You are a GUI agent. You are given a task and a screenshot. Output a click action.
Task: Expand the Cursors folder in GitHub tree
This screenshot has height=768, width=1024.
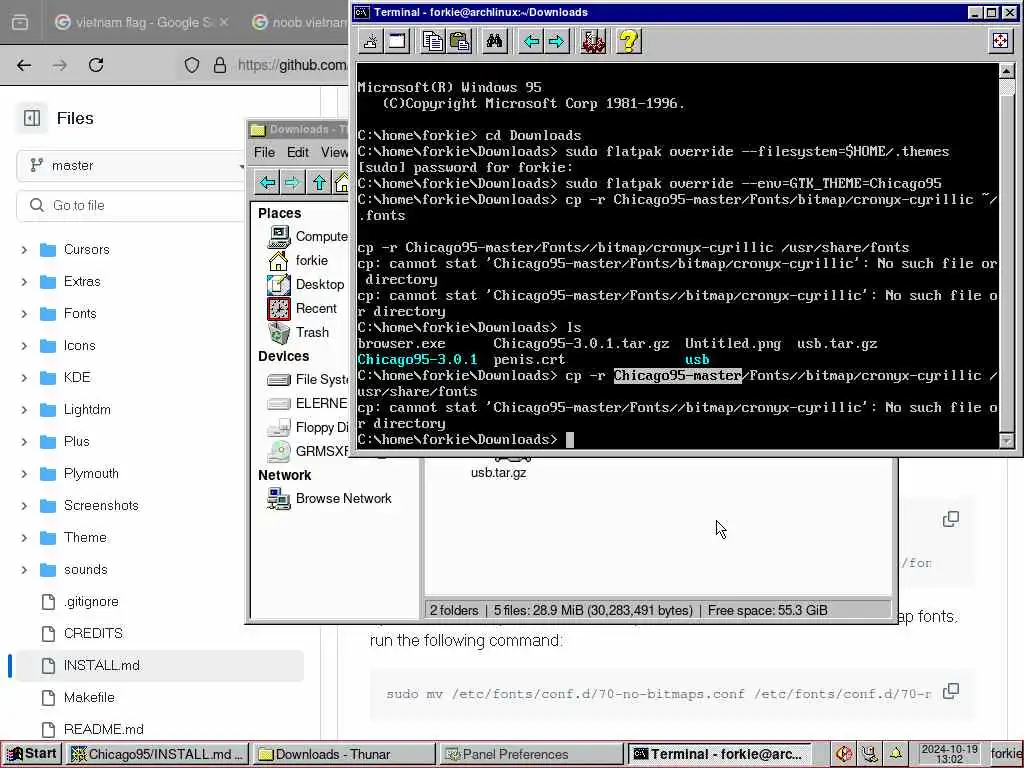pyautogui.click(x=24, y=249)
